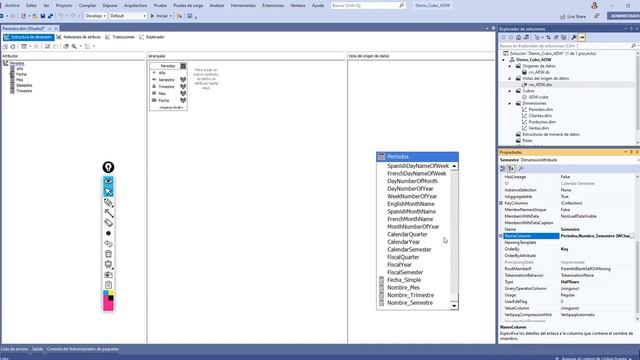Select Nombre_Semestre column in Periodos table

tap(410, 303)
